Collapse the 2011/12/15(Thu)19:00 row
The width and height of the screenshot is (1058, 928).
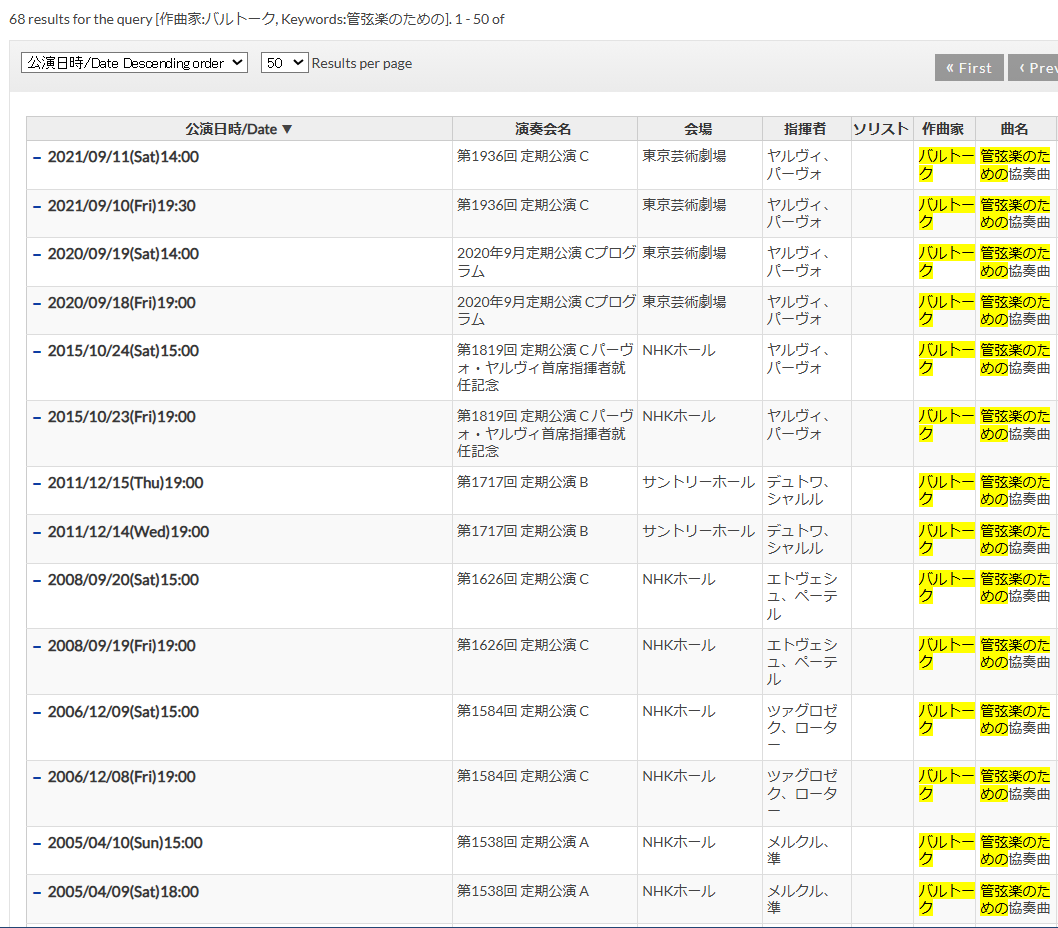click(37, 483)
